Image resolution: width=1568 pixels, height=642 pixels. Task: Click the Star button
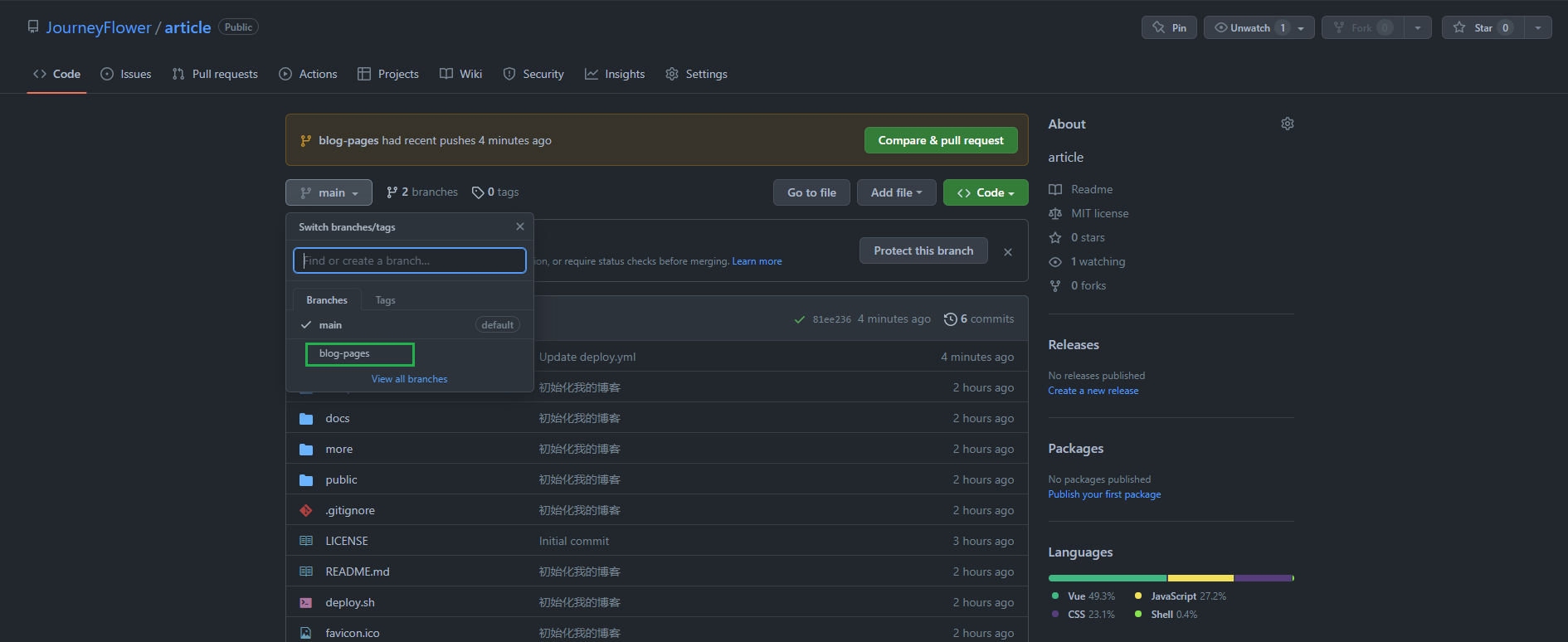pyautogui.click(x=1483, y=27)
